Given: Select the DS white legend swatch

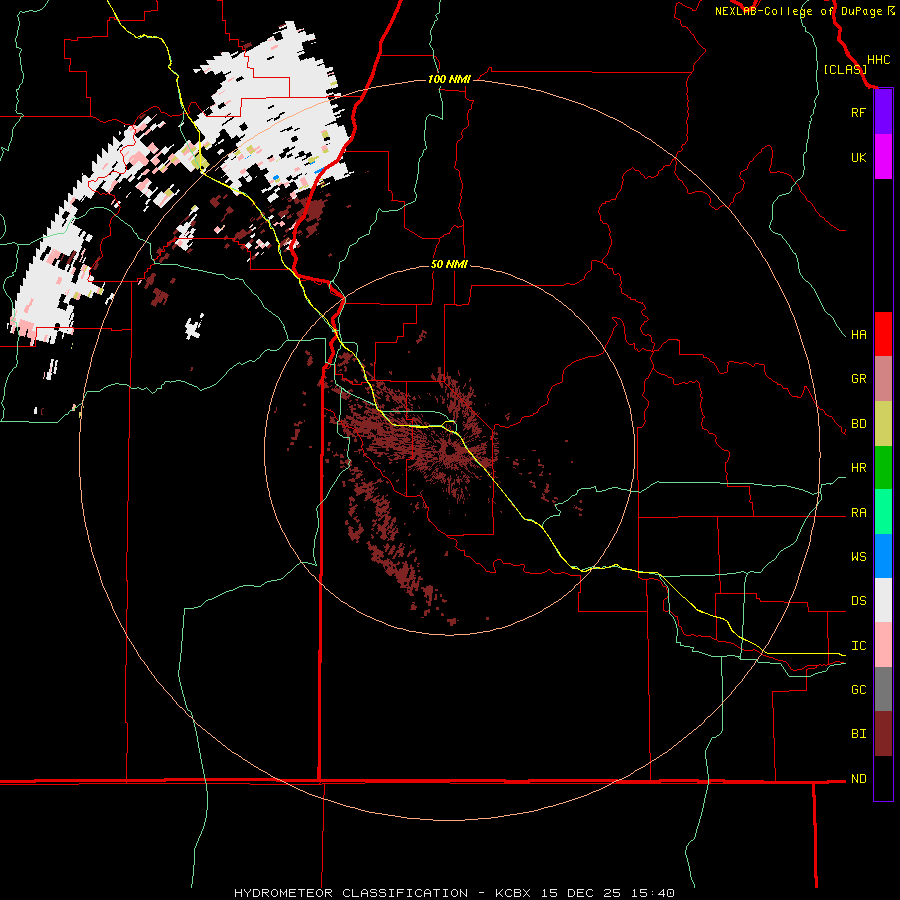Looking at the screenshot, I should (883, 600).
